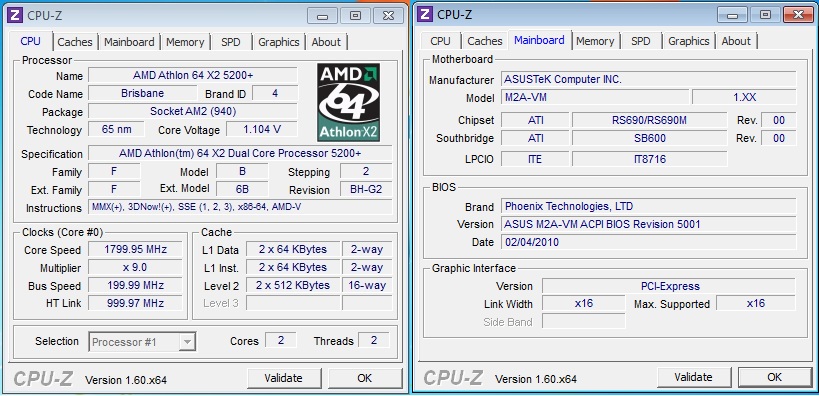Image resolution: width=819 pixels, height=396 pixels.
Task: Click the Chipset value RS690/RS690M
Action: click(649, 120)
